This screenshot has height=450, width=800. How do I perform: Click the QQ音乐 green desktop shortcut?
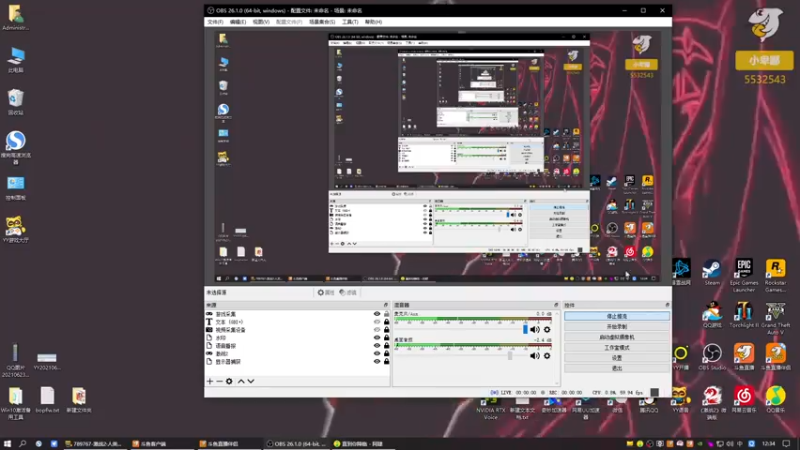pyautogui.click(x=776, y=399)
